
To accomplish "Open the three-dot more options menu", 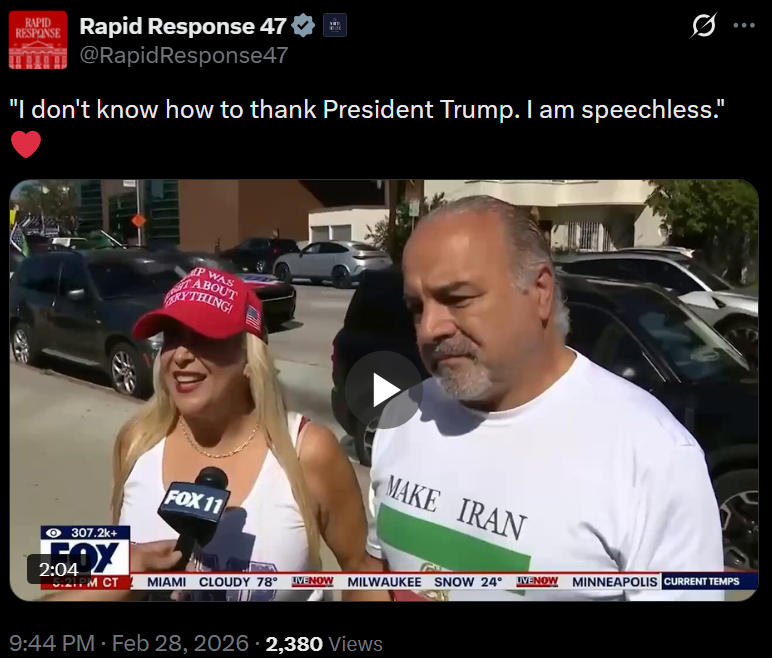I will tap(744, 26).
